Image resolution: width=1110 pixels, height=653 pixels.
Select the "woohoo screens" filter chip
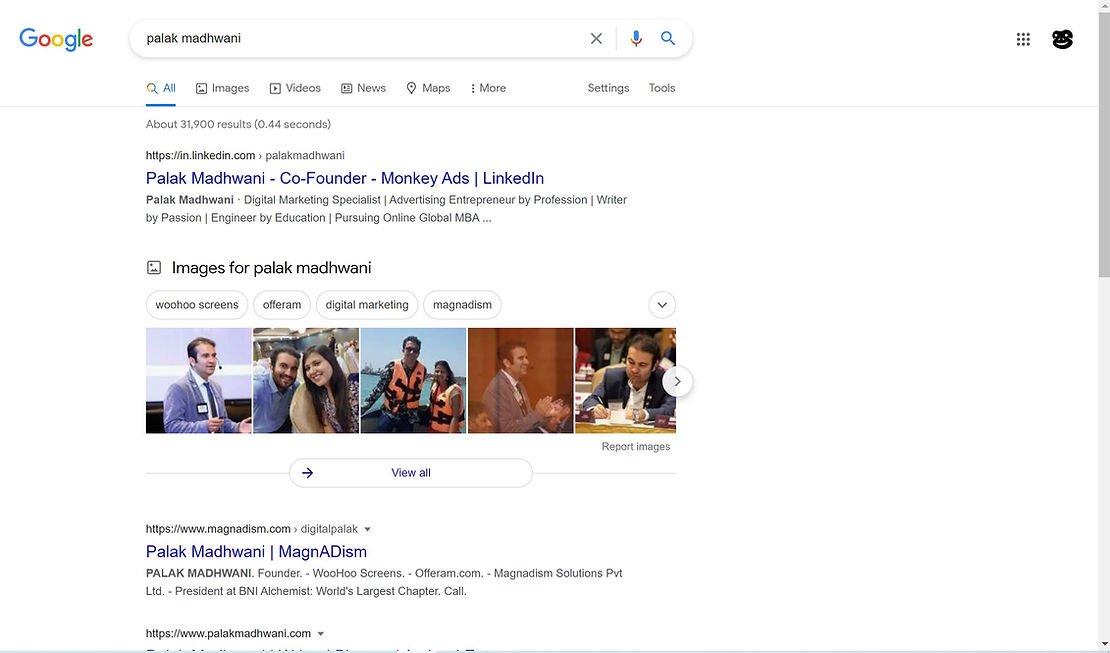(x=197, y=305)
